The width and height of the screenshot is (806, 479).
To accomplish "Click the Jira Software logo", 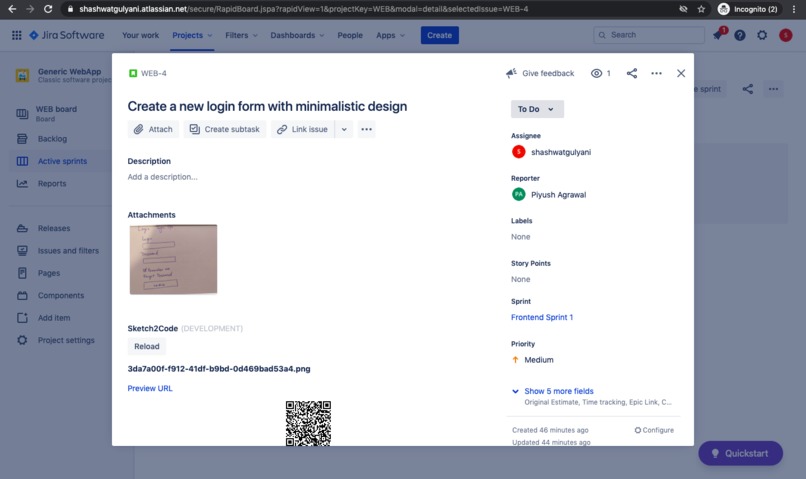I will [67, 35].
